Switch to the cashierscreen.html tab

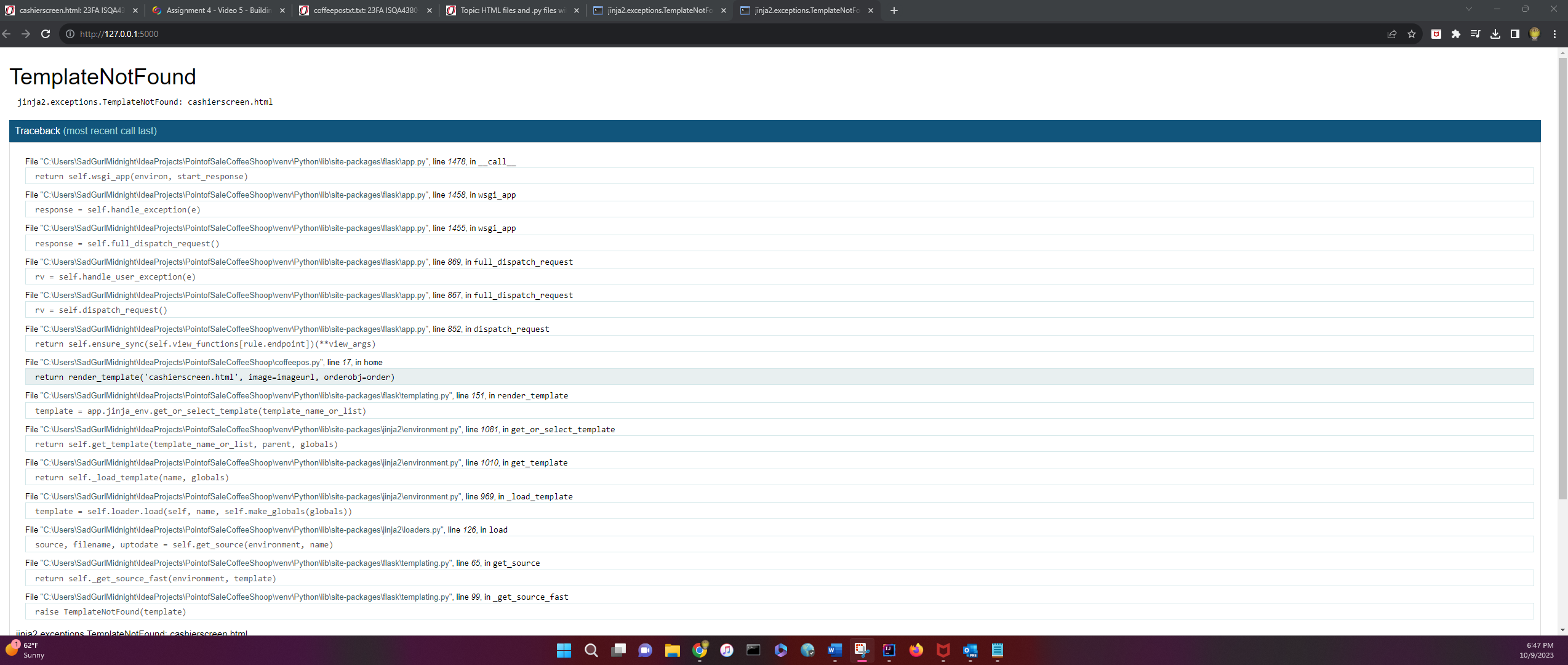pos(71,10)
